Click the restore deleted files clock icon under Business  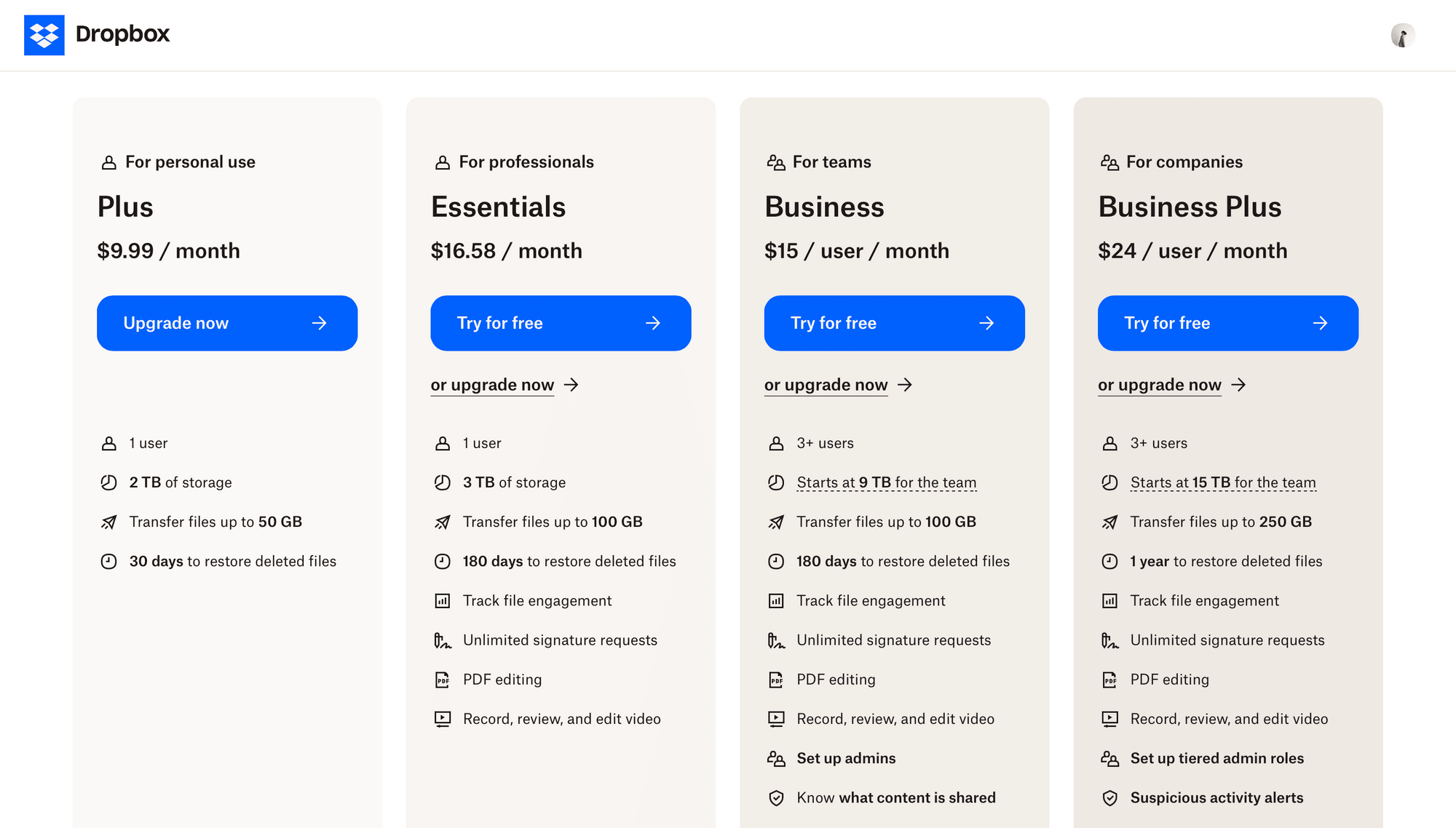[777, 561]
